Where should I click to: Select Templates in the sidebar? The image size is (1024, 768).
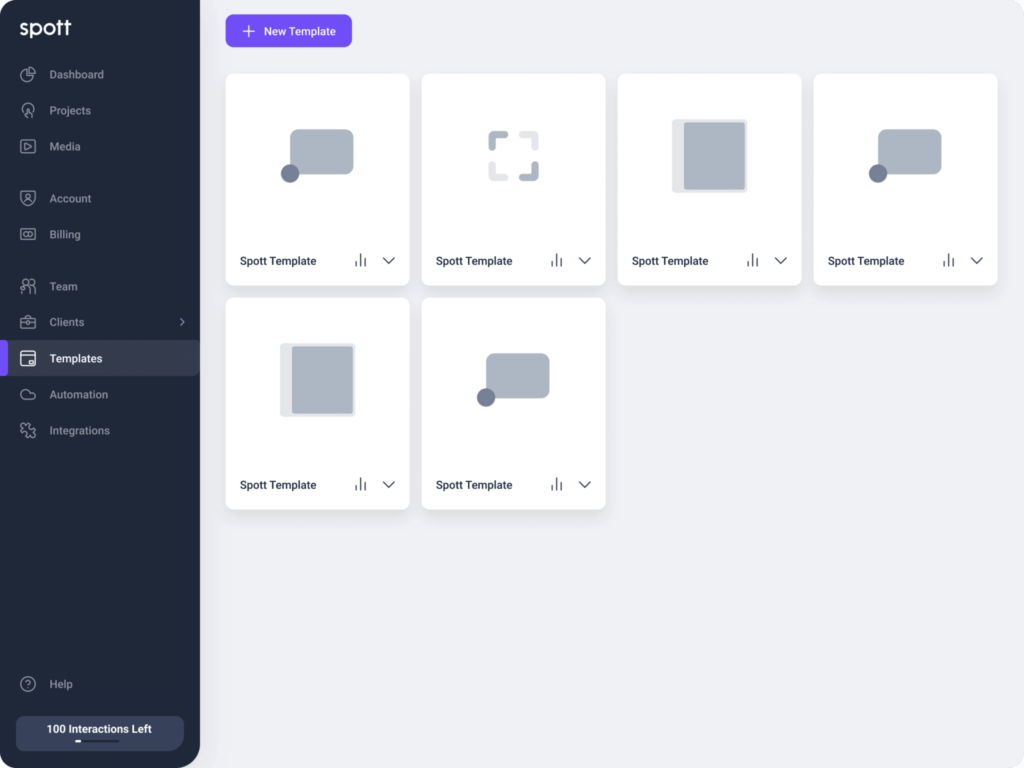(100, 358)
